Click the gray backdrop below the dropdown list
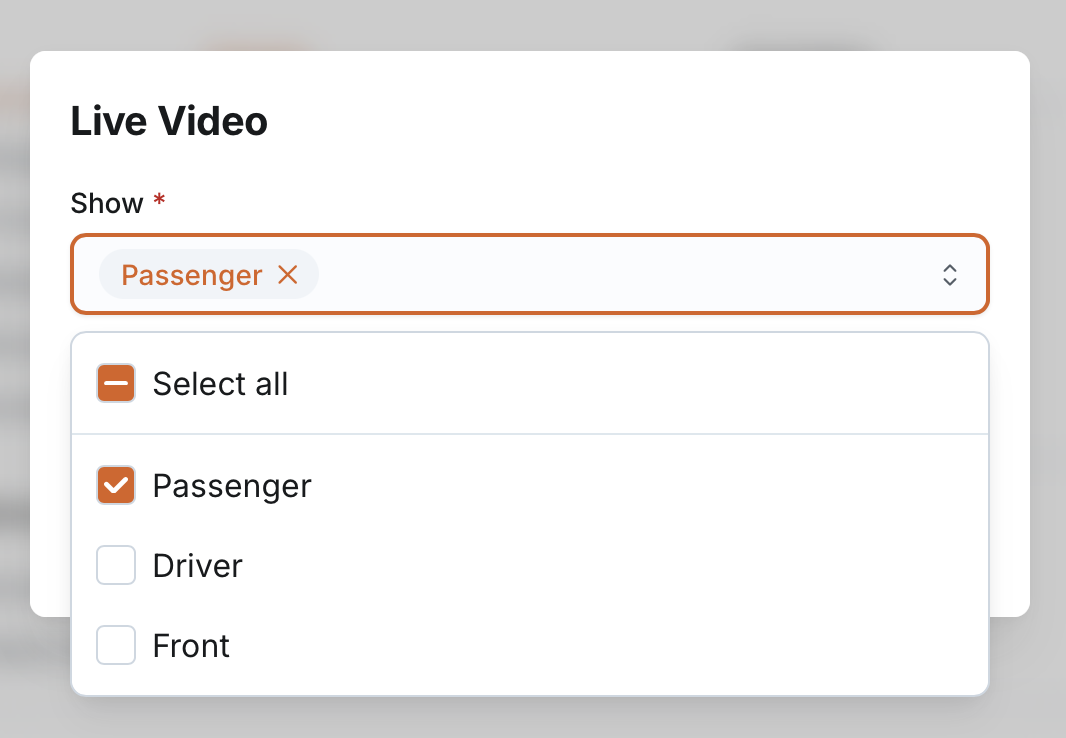The image size is (1066, 738). point(530,720)
